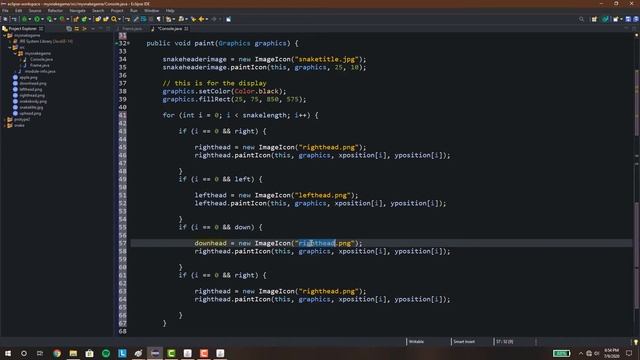Open Console.java in Project Explorer

41,59
